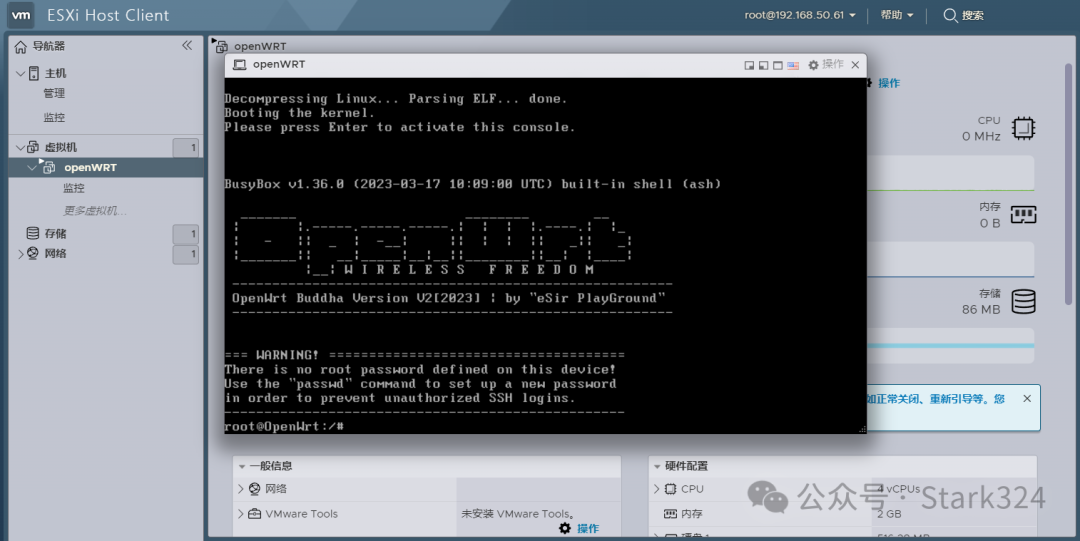Click the CPU chip icon
Viewport: 1080px width, 541px height.
point(1024,128)
